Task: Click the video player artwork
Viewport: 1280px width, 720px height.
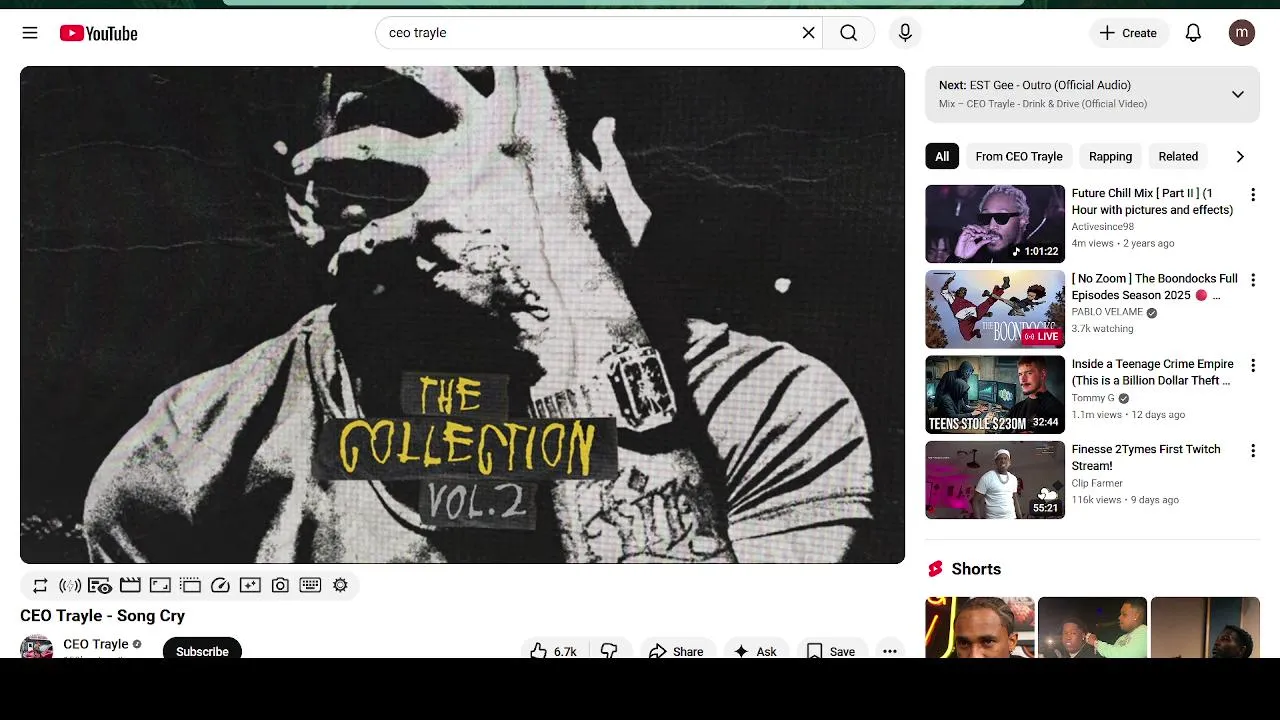Action: tap(462, 315)
